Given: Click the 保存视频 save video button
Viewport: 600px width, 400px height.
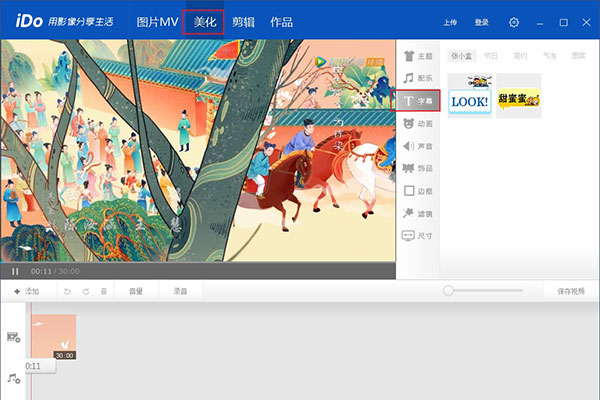Looking at the screenshot, I should [571, 292].
